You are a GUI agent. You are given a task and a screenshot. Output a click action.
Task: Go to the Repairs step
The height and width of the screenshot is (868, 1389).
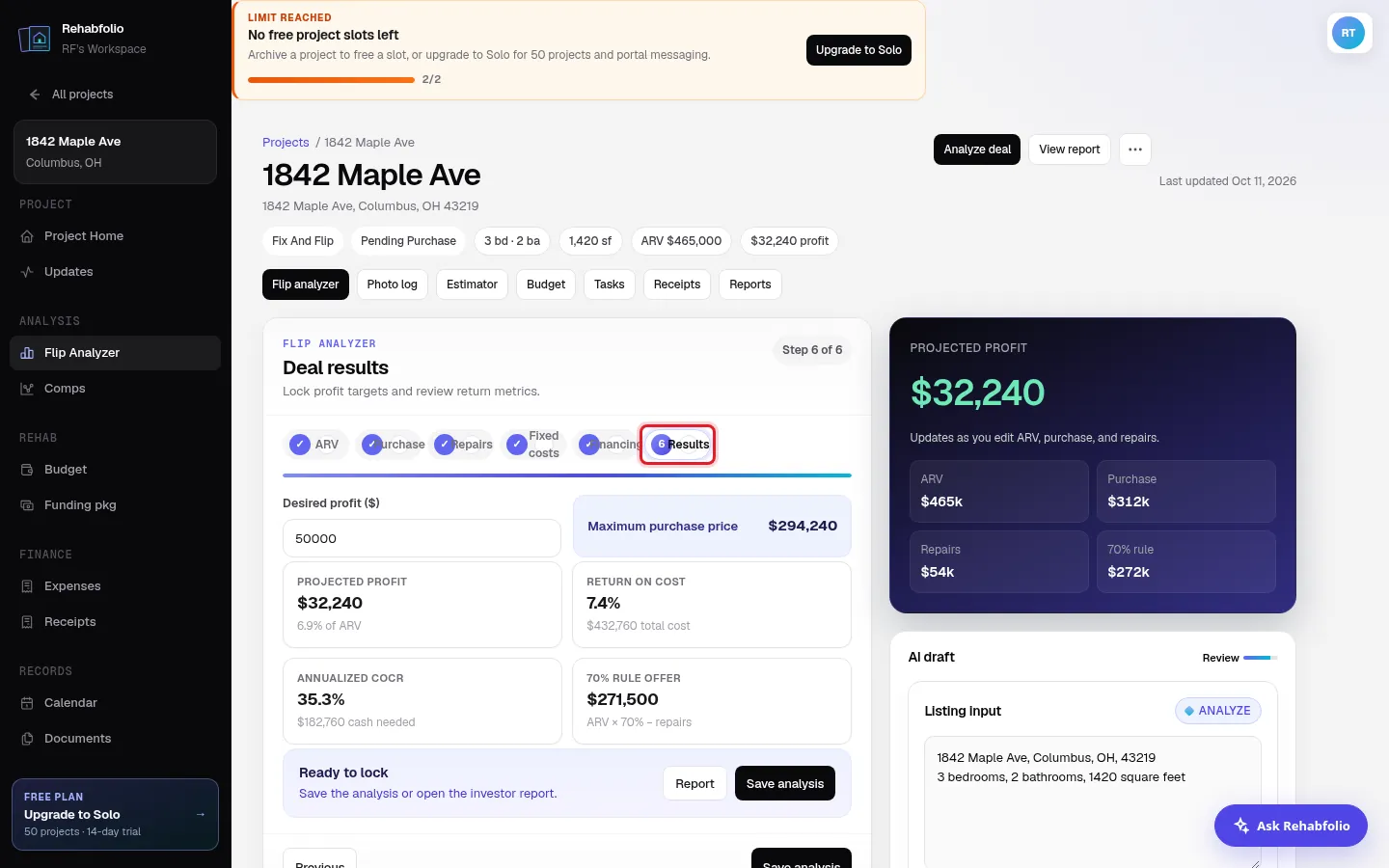(x=463, y=445)
